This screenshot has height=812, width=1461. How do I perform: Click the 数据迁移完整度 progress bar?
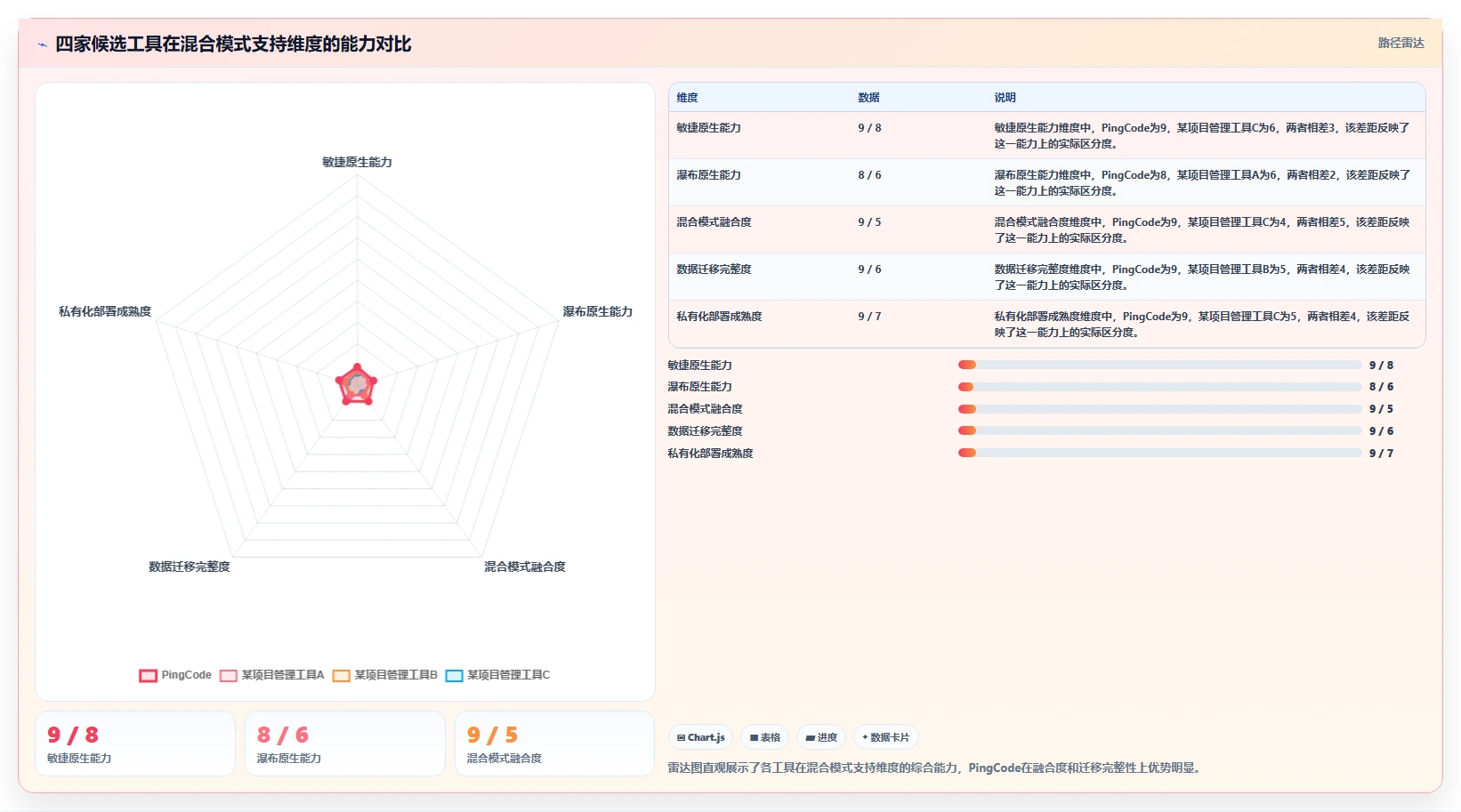click(x=1159, y=430)
